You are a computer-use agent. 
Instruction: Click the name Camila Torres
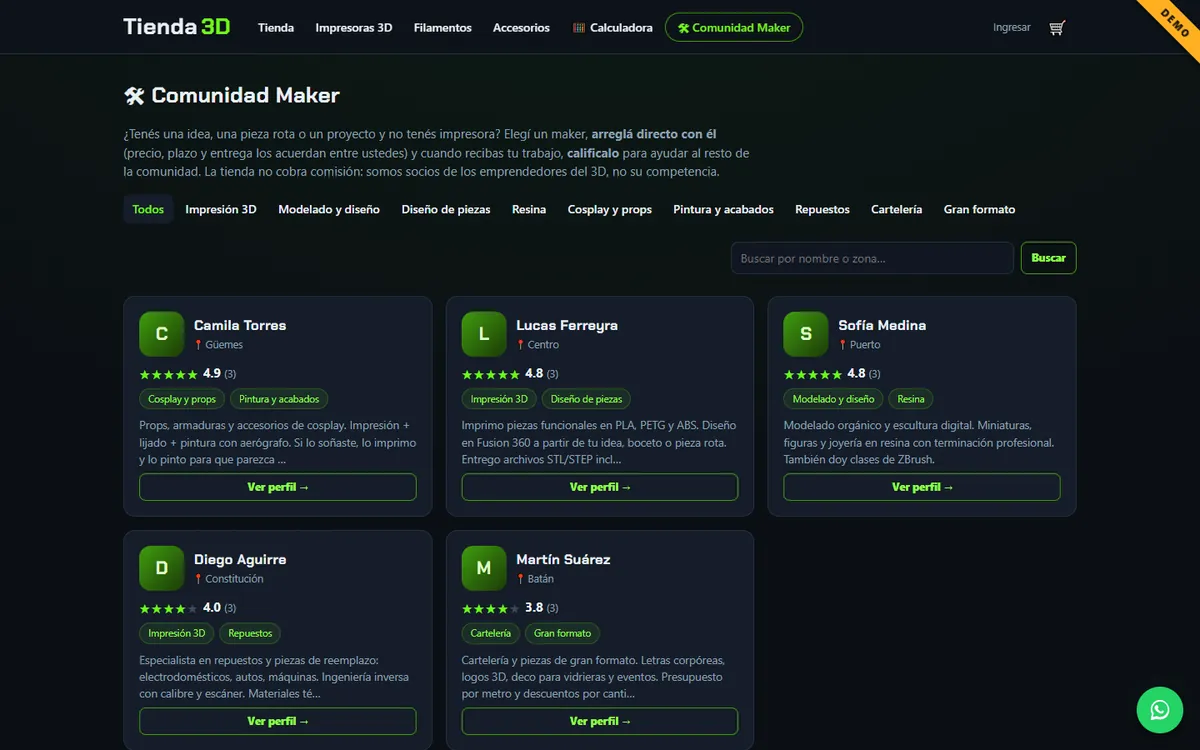(x=240, y=325)
